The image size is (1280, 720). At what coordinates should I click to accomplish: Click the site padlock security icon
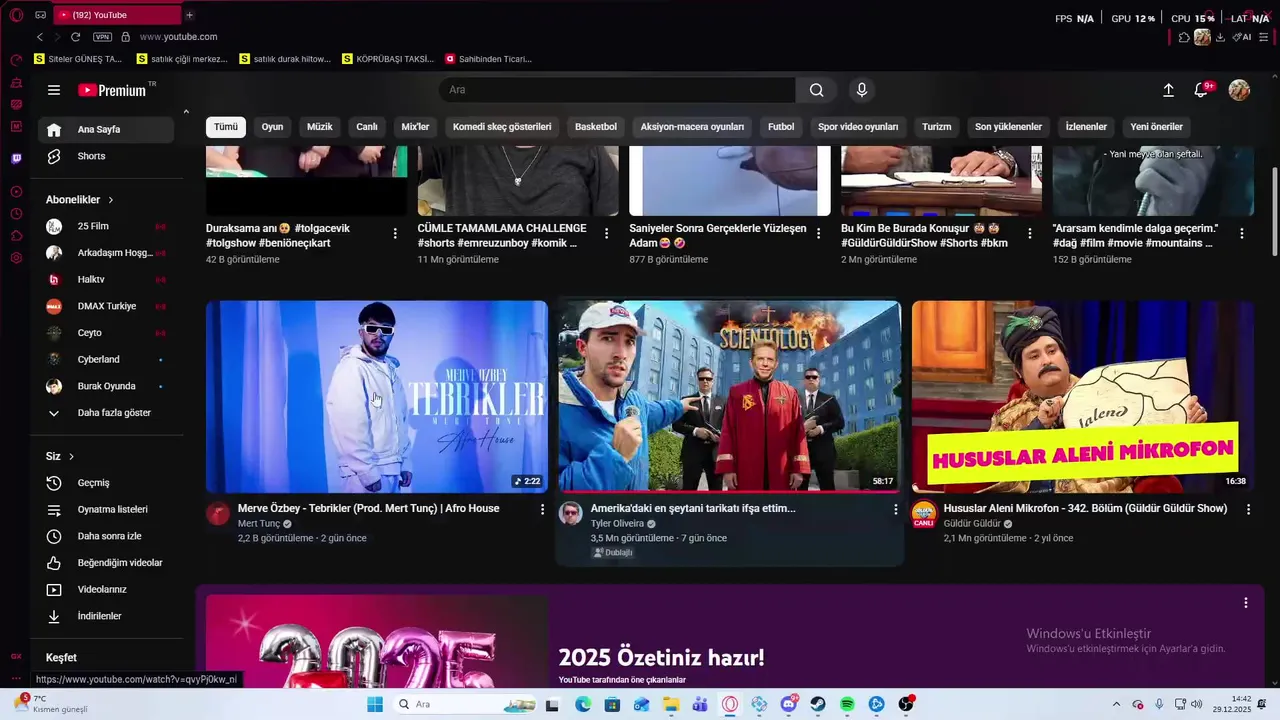coord(125,37)
